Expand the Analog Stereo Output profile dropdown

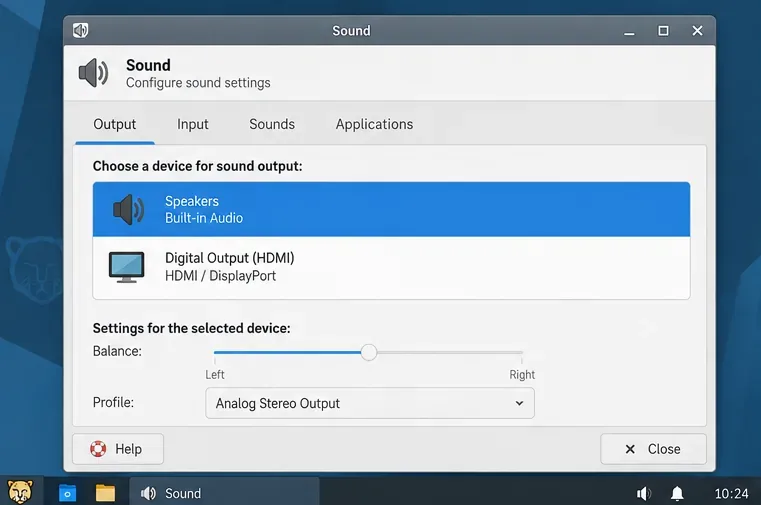[x=370, y=403]
